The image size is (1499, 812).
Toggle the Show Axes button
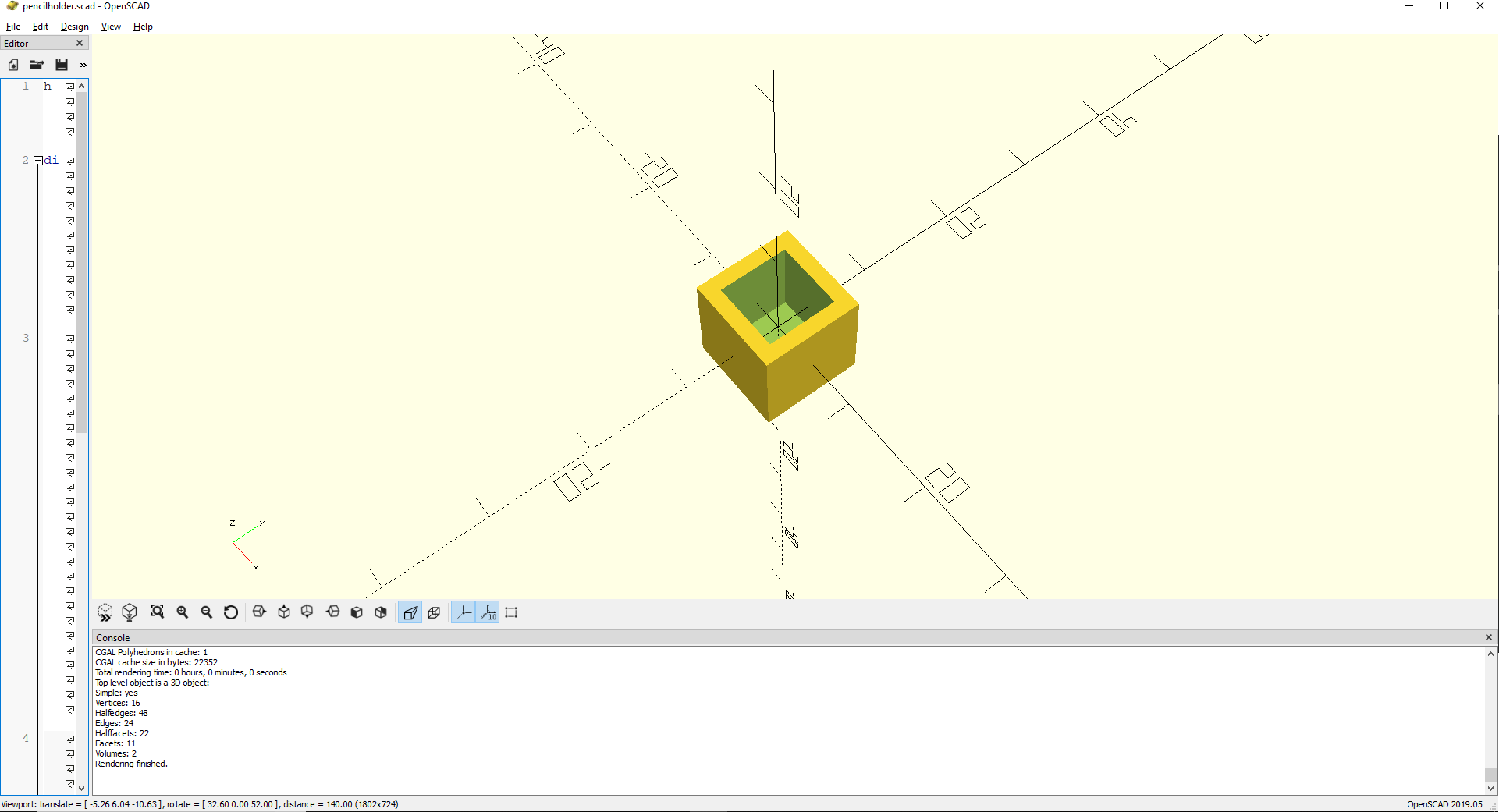(x=464, y=612)
